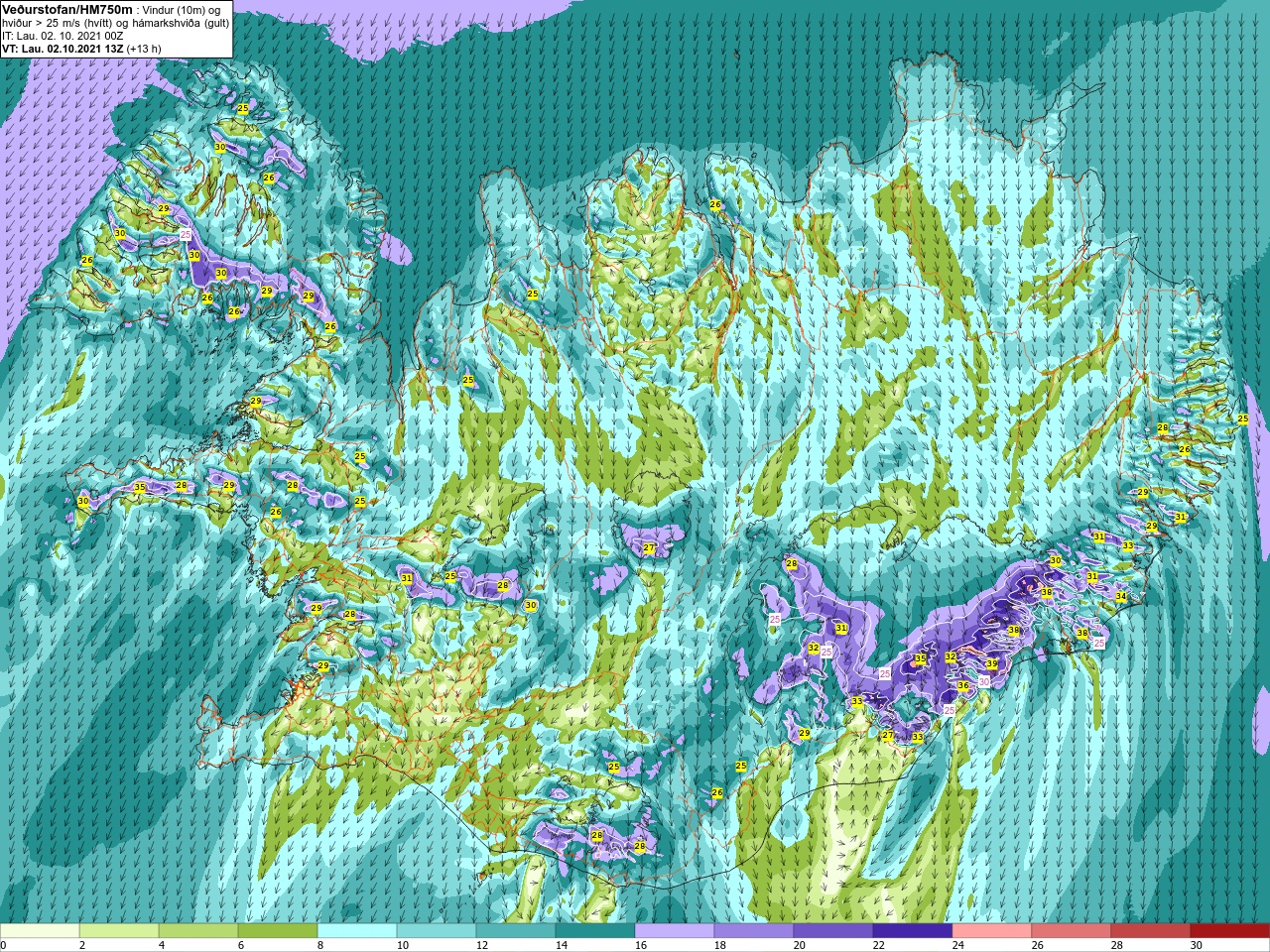
Task: Click the 2–4 m/s legend swatch
Action: (119, 931)
